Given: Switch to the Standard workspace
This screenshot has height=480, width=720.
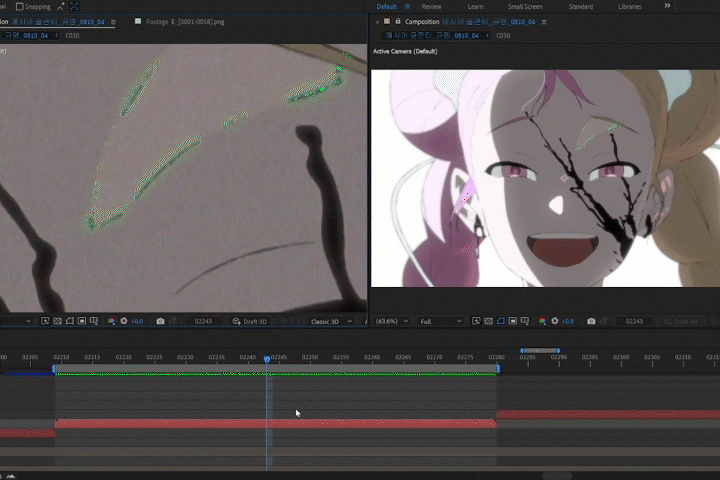Looking at the screenshot, I should (581, 6).
